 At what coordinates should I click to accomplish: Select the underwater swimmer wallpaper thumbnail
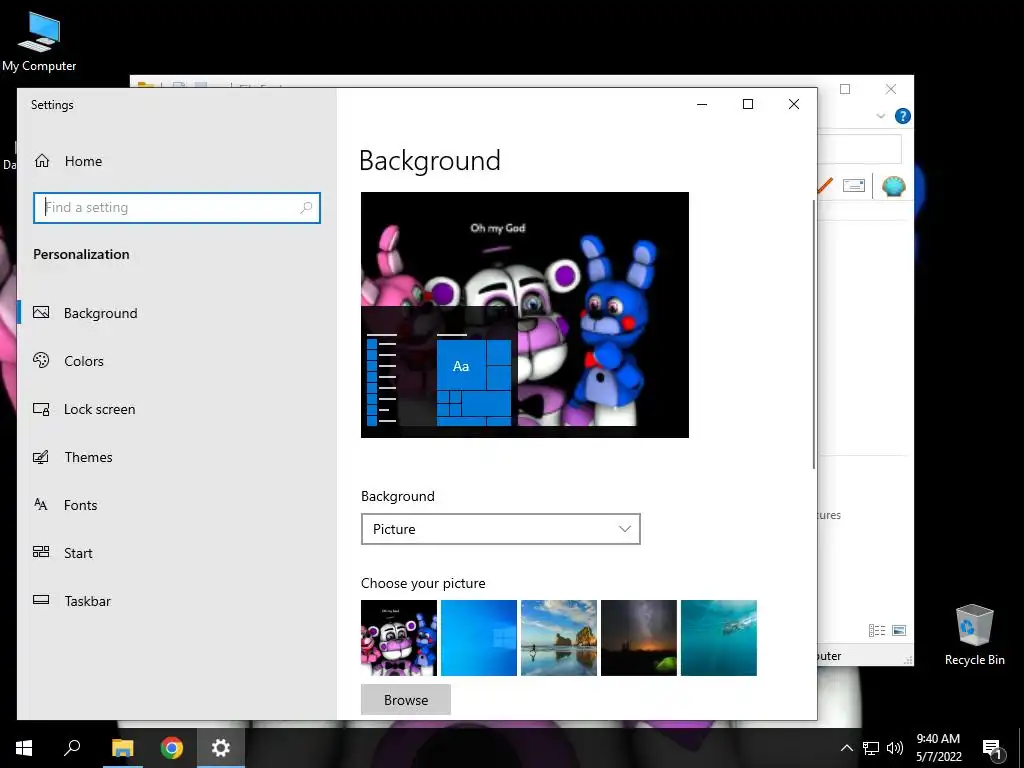(x=719, y=638)
